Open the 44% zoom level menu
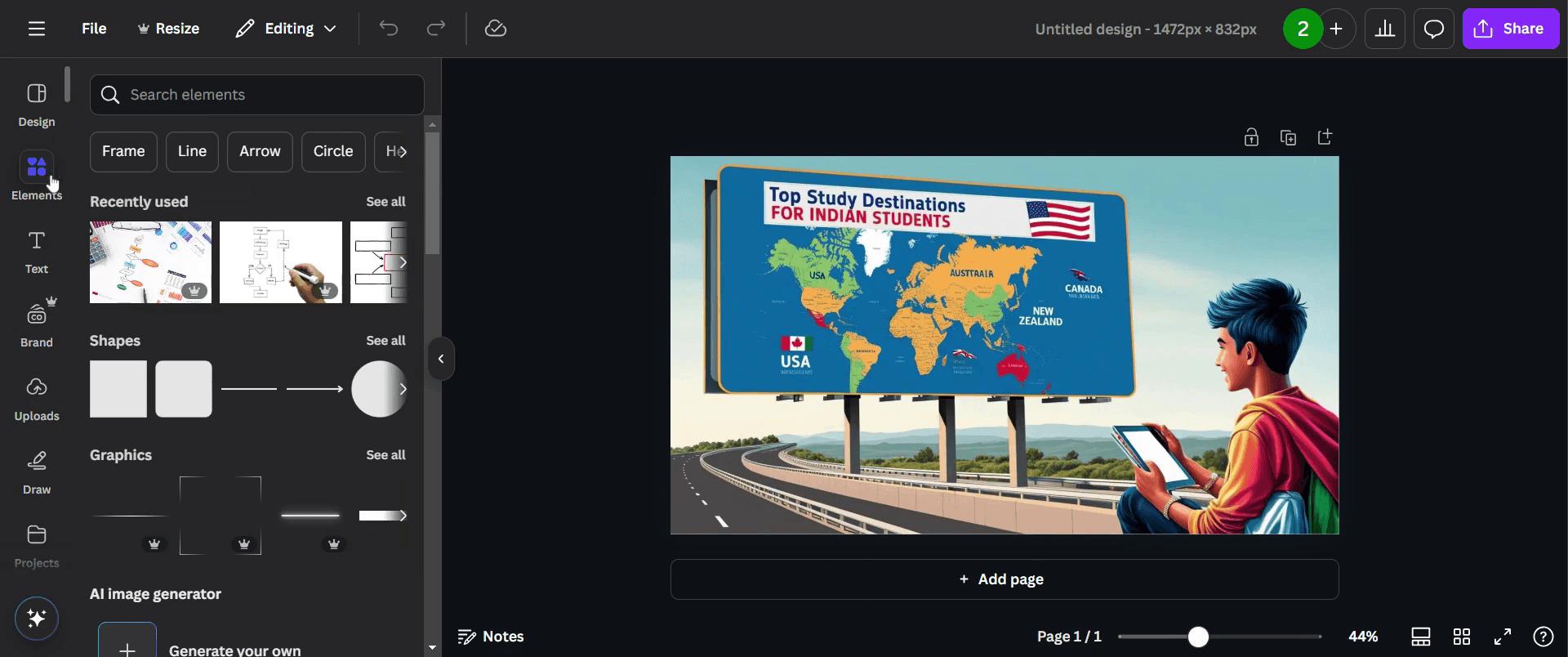This screenshot has height=657, width=1568. 1363,637
